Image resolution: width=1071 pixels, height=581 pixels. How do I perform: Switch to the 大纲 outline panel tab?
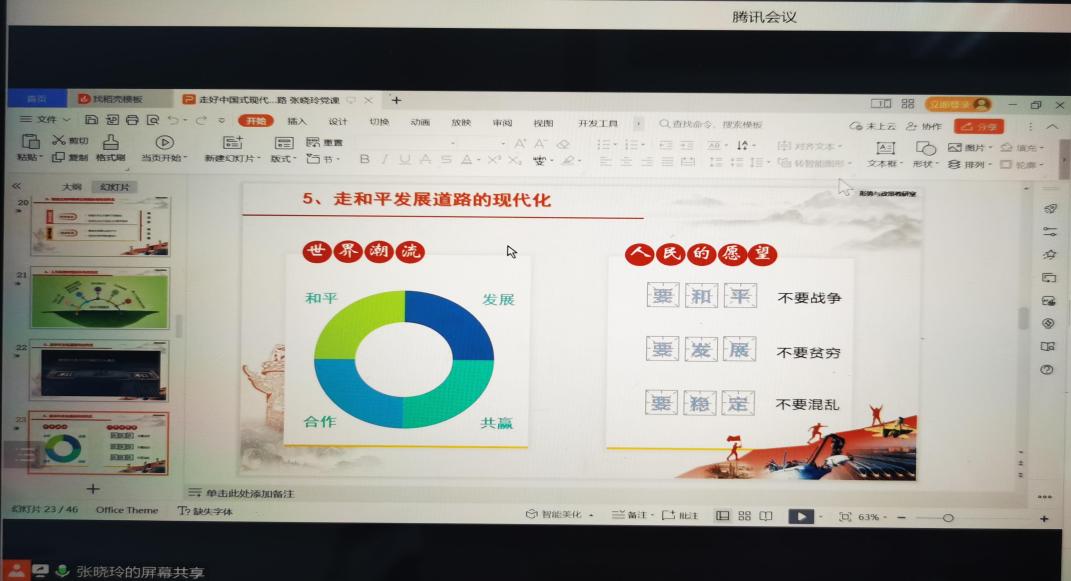point(71,187)
